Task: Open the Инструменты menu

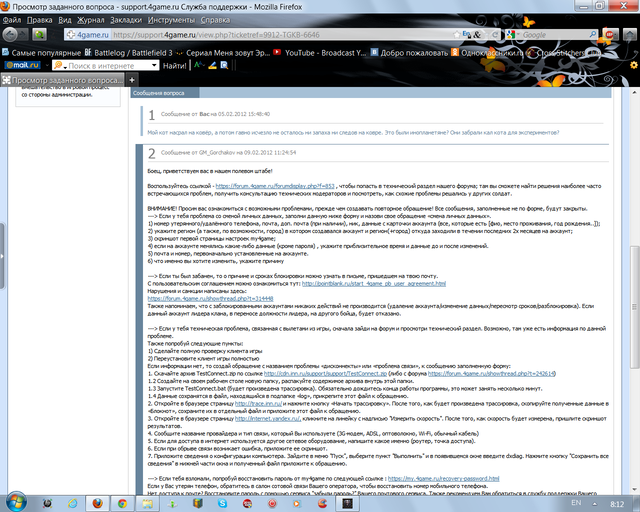Action: 171,20
